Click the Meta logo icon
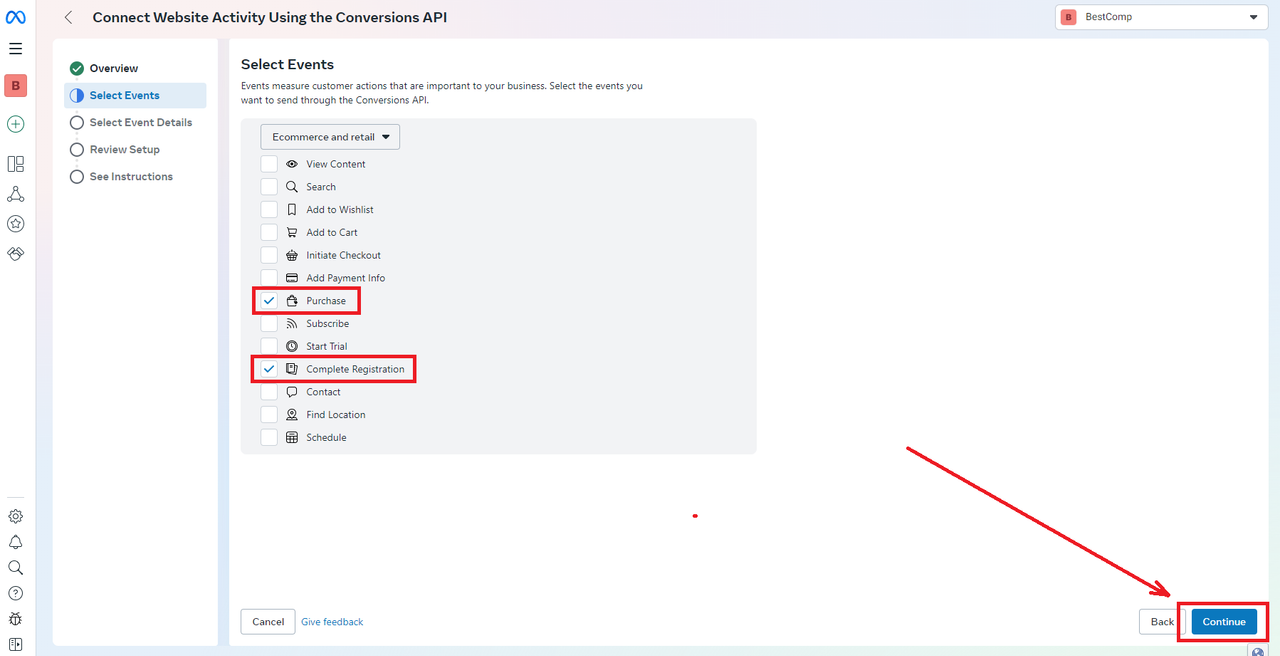1280x656 pixels. click(15, 18)
